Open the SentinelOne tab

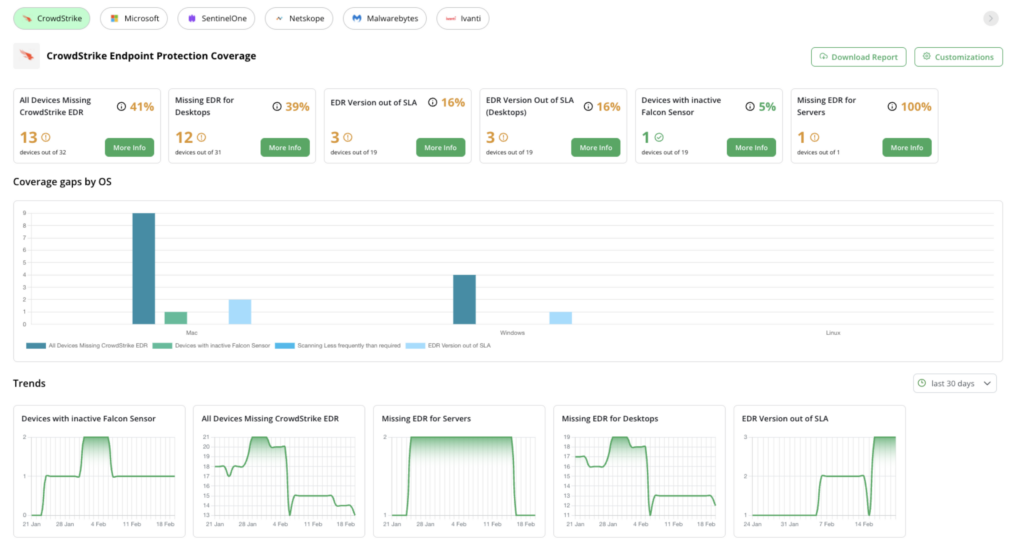tap(216, 18)
